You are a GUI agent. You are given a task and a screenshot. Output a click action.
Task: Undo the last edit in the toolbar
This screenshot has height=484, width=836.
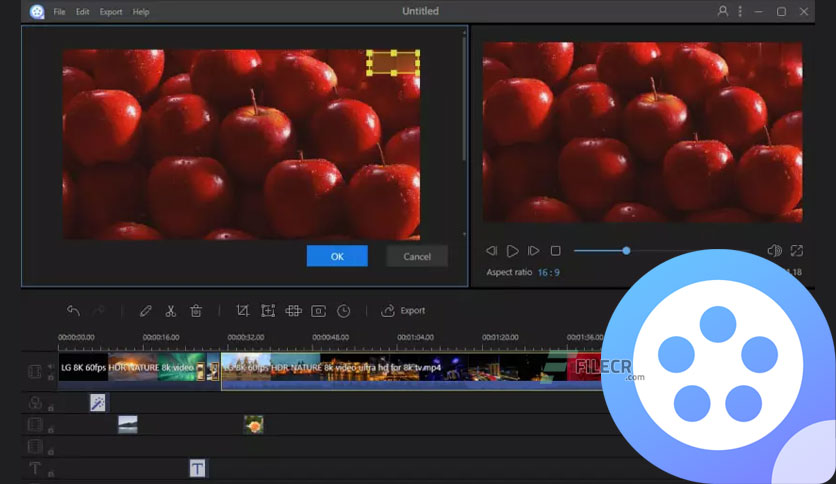(x=73, y=311)
